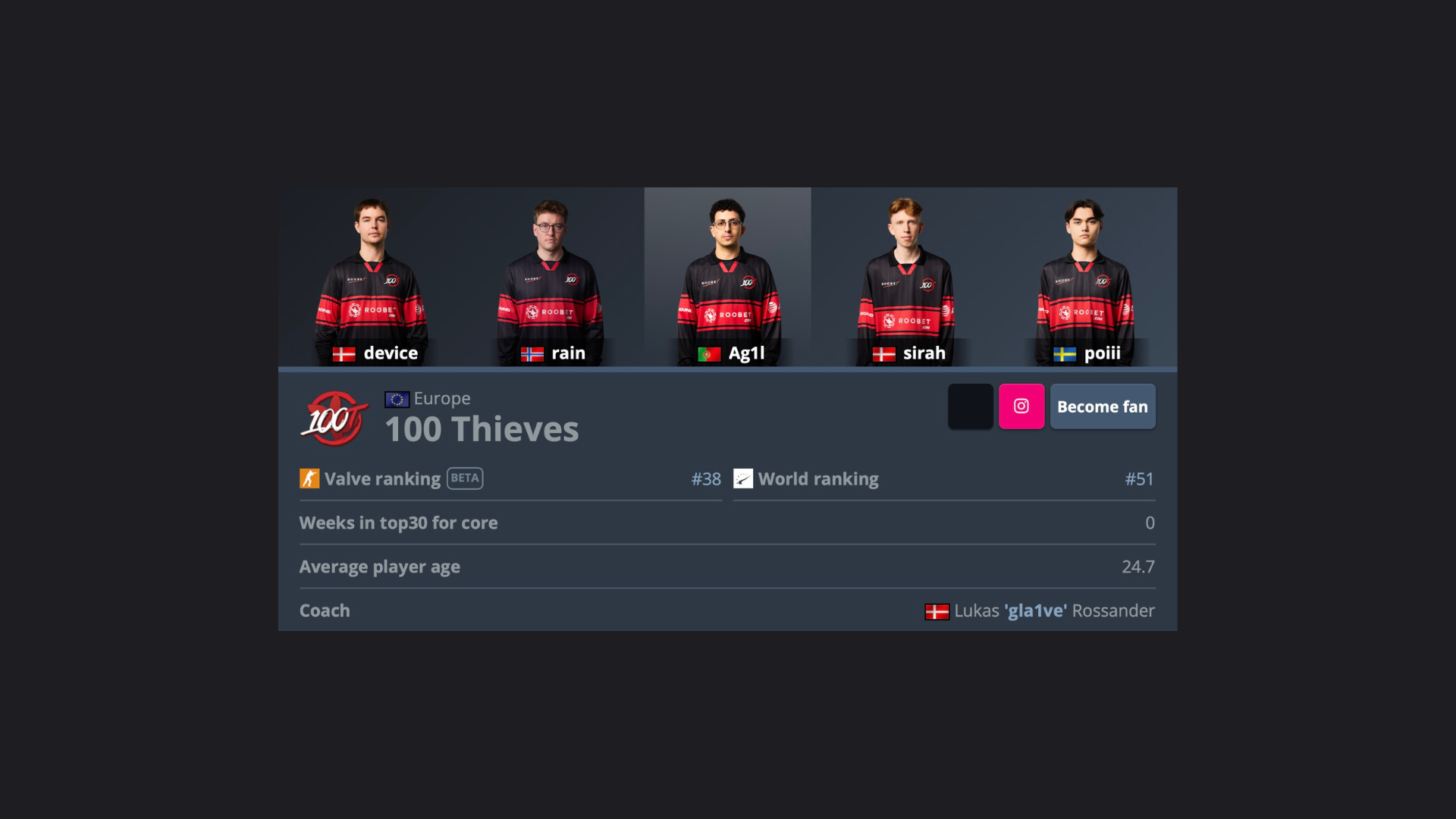Click Denmark flag next to device

coord(344,354)
